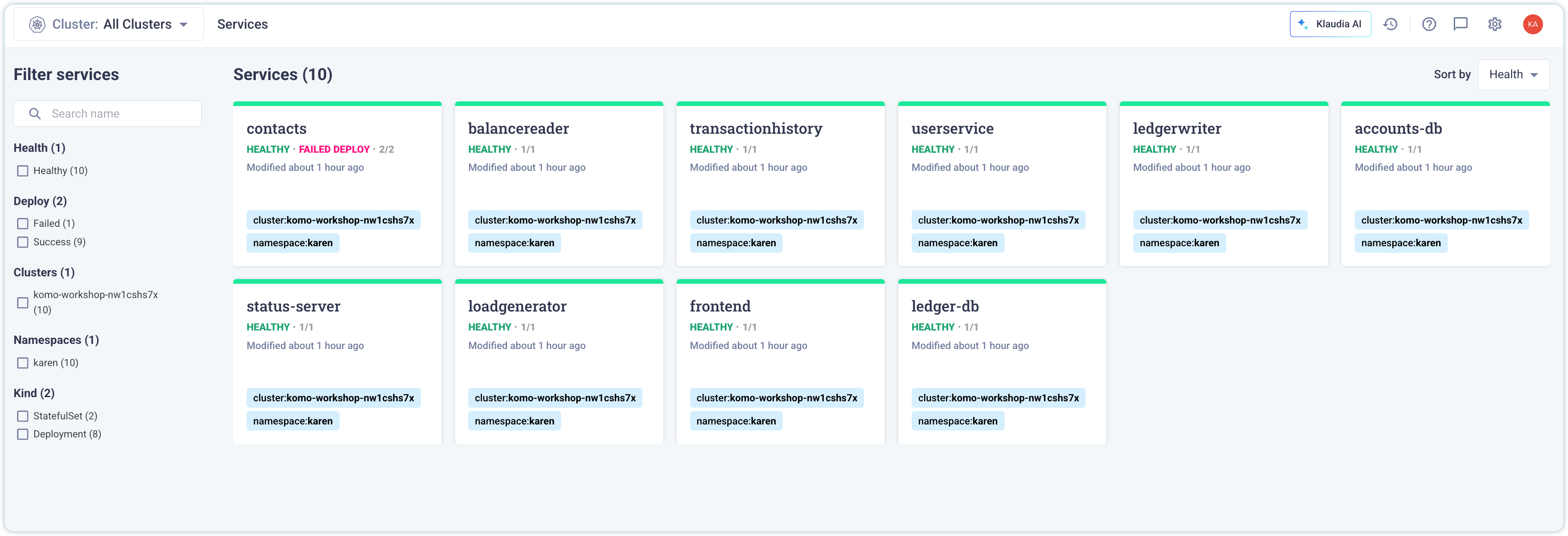Viewport: 1568px width, 536px height.
Task: Open the history clock icon
Action: click(1390, 25)
